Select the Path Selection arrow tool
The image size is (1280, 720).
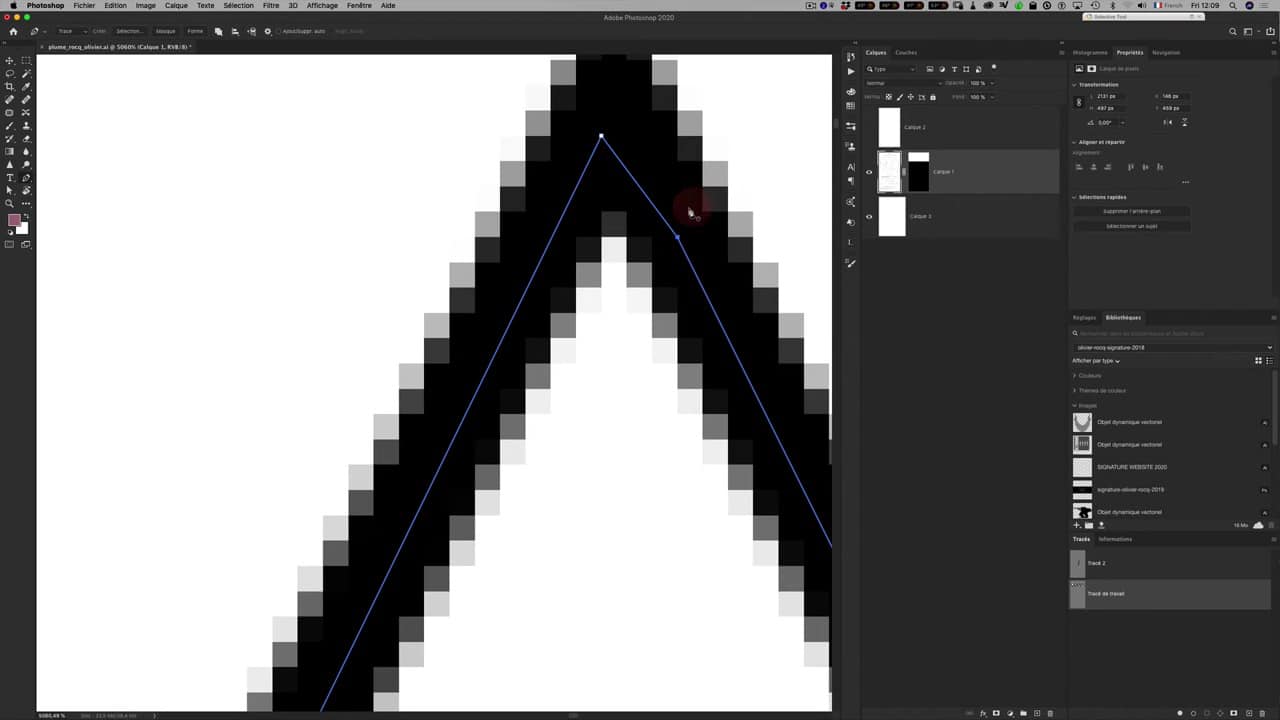pos(10,190)
